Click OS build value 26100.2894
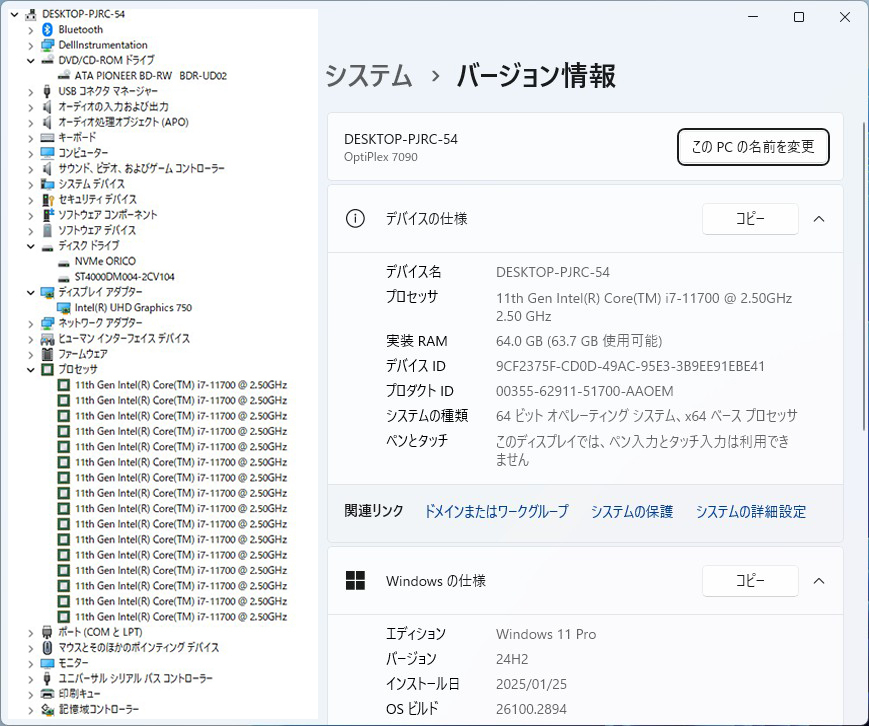The image size is (869, 726). pos(531,709)
